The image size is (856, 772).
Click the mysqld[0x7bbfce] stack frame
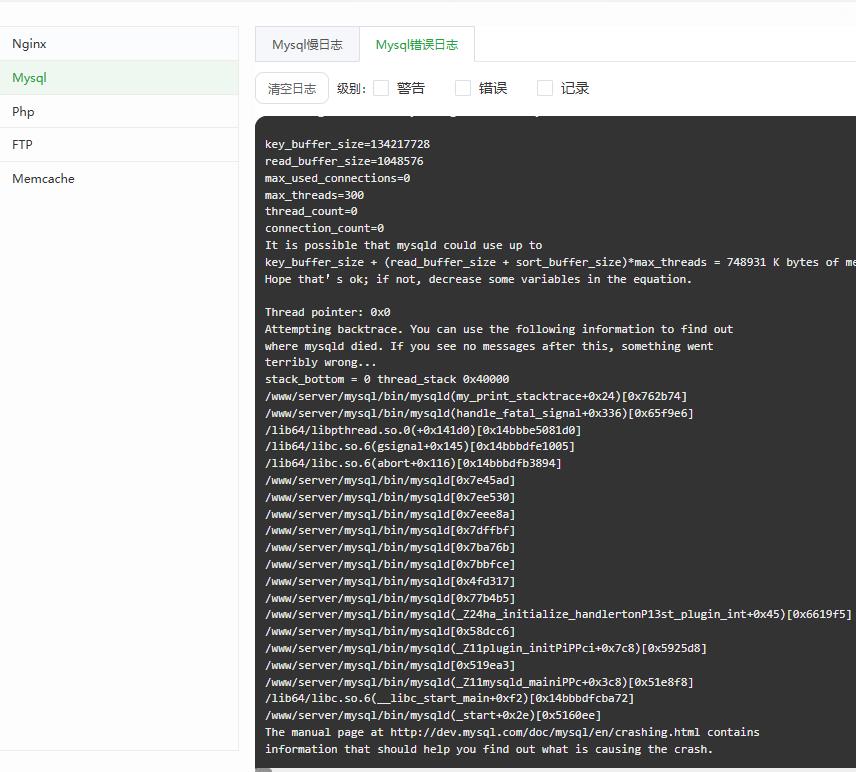(x=390, y=565)
